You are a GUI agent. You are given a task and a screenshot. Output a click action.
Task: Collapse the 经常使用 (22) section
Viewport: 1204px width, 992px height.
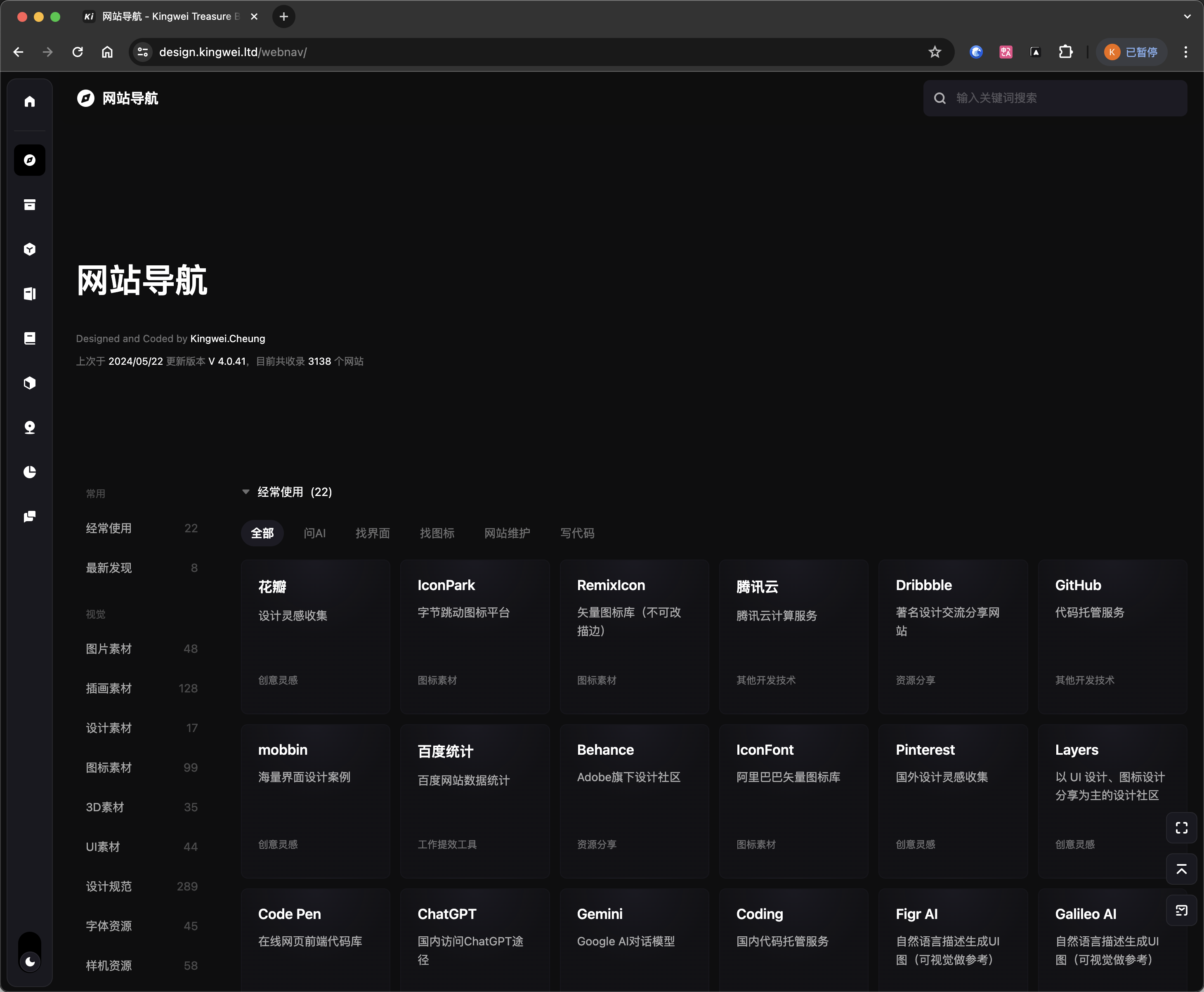[246, 492]
